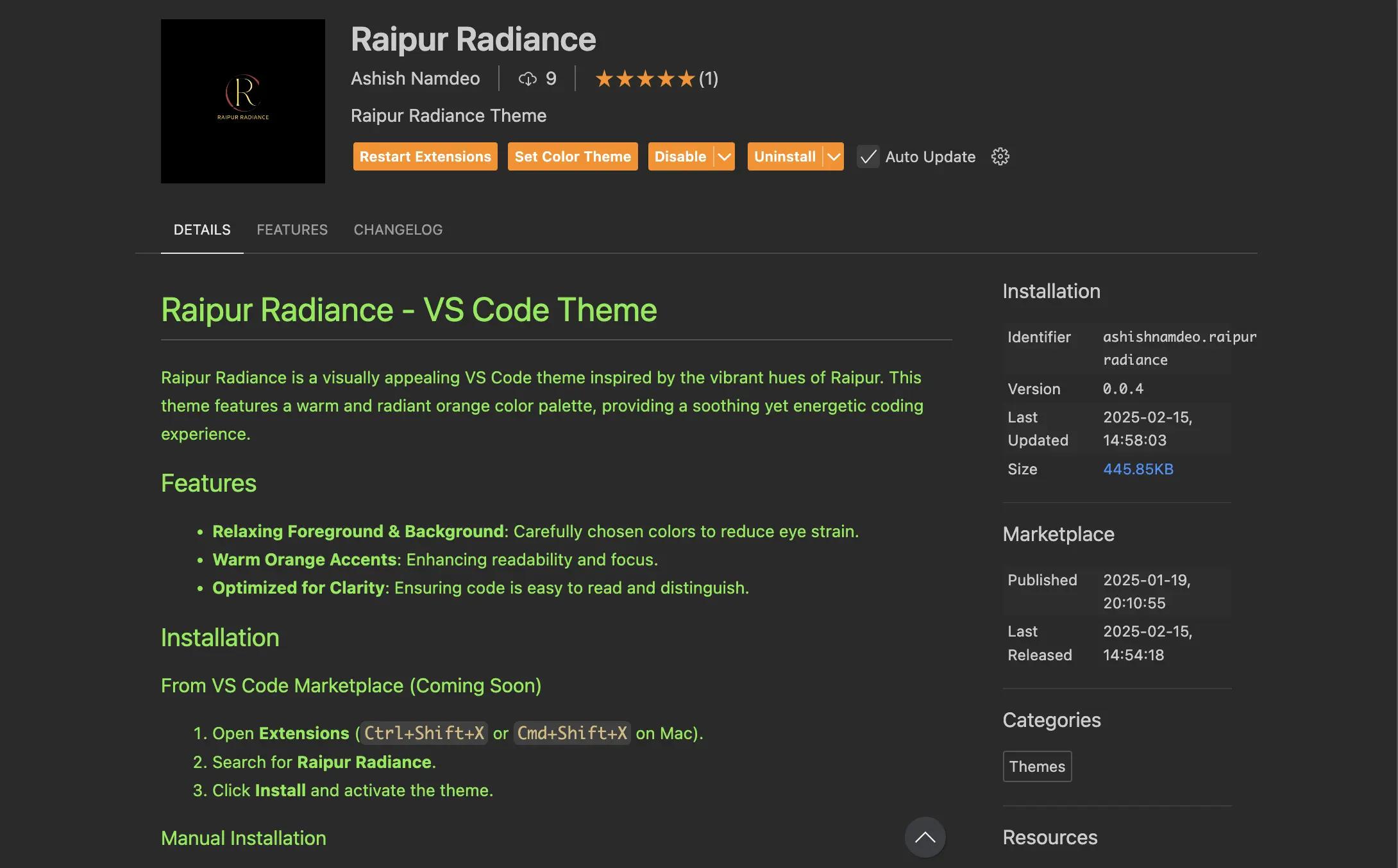Select the Details tab
Image resolution: width=1398 pixels, height=868 pixels.
tap(202, 230)
